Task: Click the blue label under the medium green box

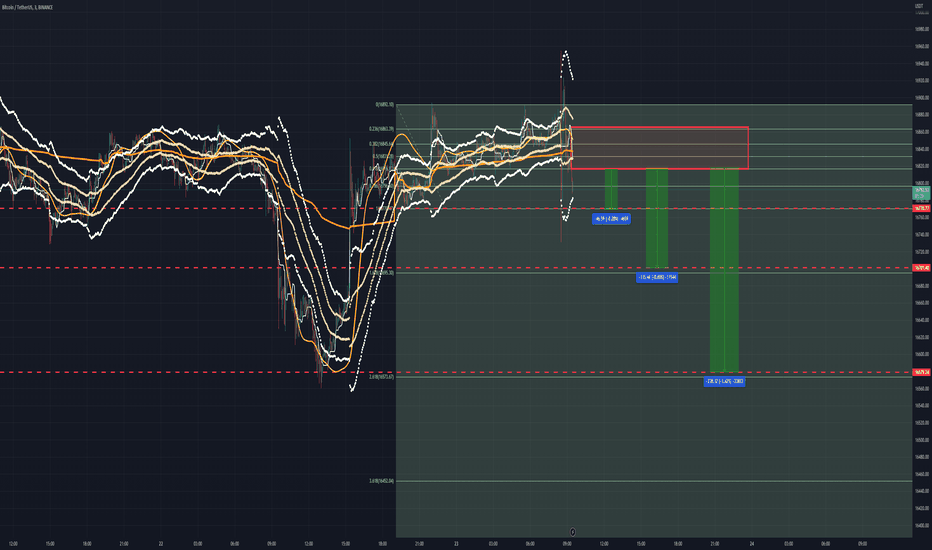Action: pyautogui.click(x=657, y=277)
